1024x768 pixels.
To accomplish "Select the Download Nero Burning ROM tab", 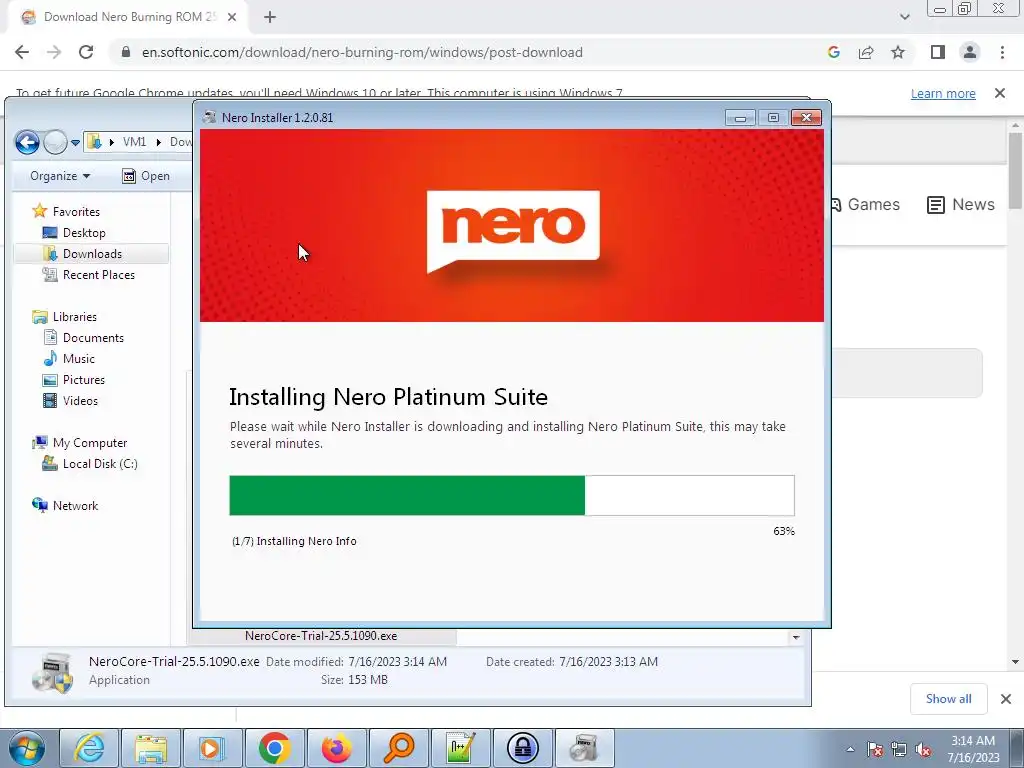I will (x=128, y=17).
